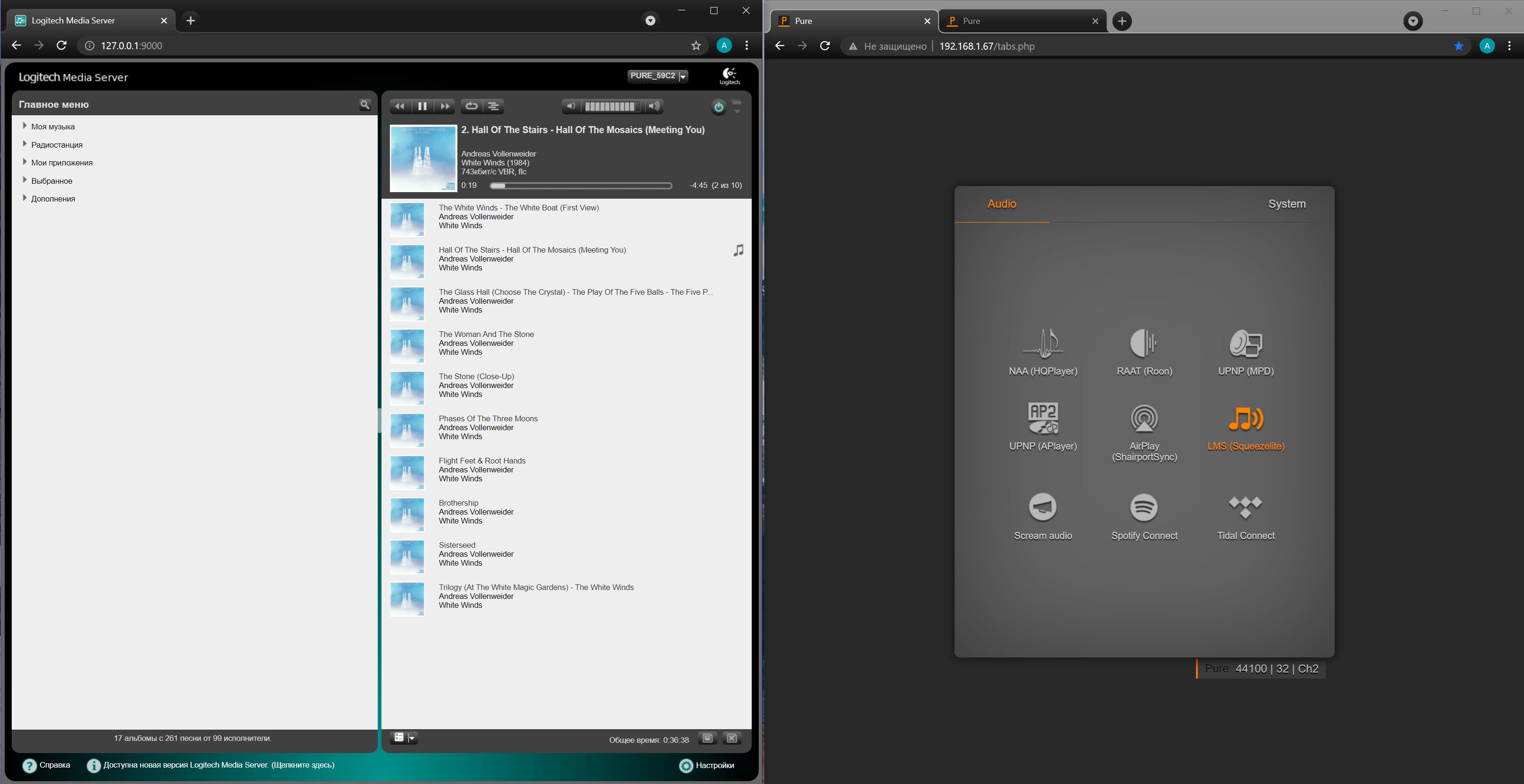
Task: Choose Tidal Connect icon
Action: click(1245, 508)
